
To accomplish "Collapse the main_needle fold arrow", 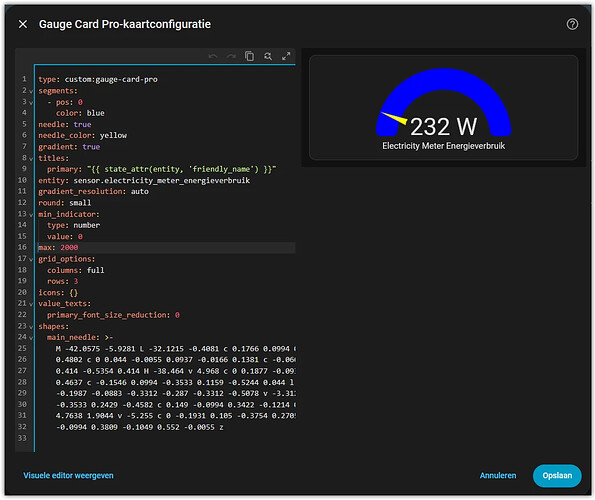I will pos(31,337).
